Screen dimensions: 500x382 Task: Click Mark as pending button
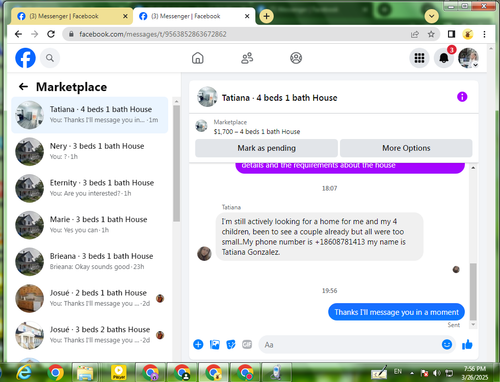(x=266, y=148)
